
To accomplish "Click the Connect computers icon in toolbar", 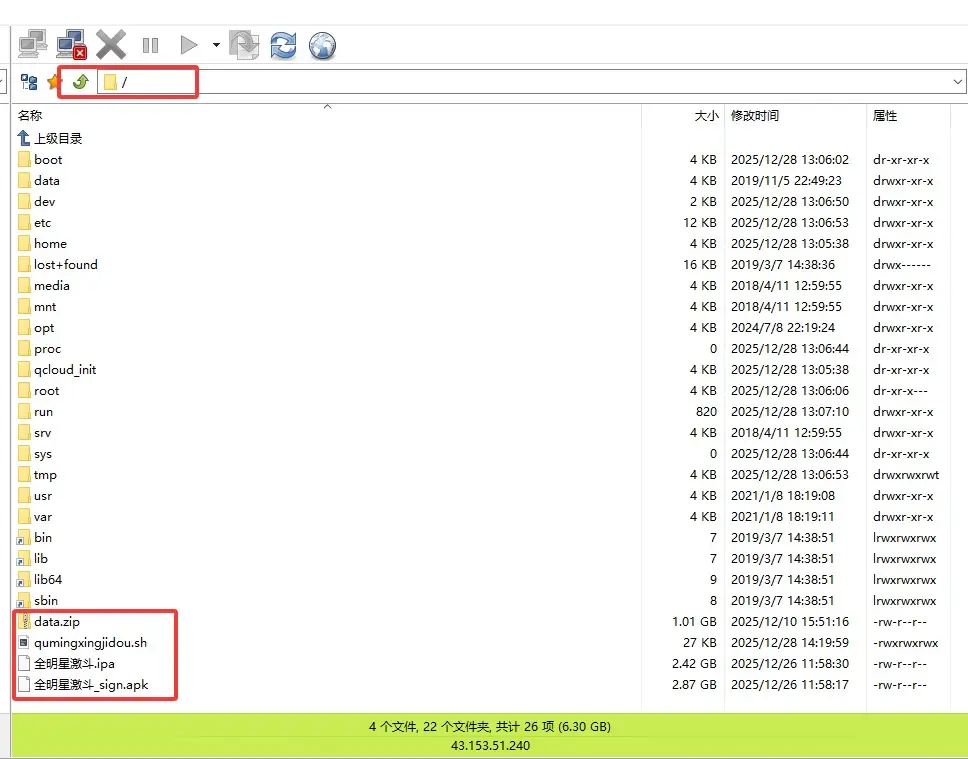I will click(33, 44).
